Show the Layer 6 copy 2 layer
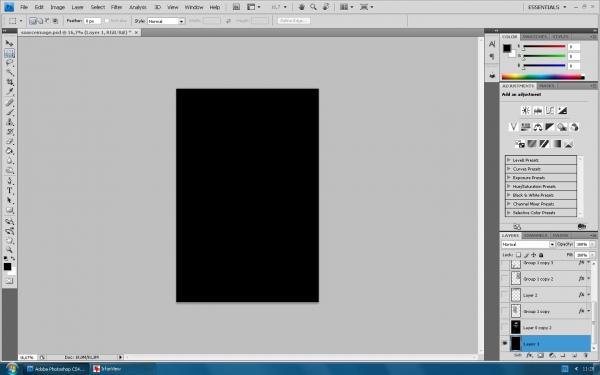This screenshot has height=375, width=600. (504, 328)
